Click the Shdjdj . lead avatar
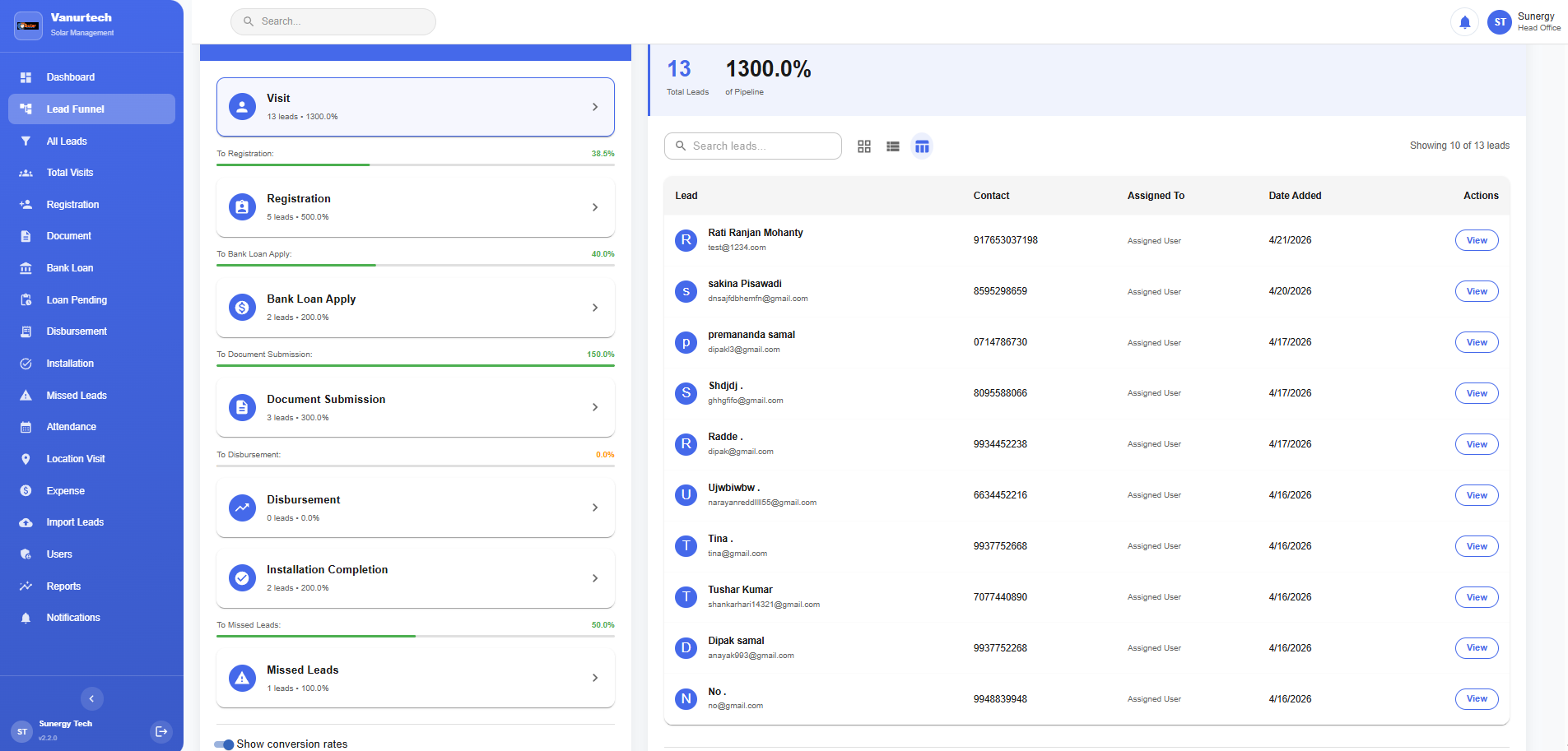 (686, 393)
